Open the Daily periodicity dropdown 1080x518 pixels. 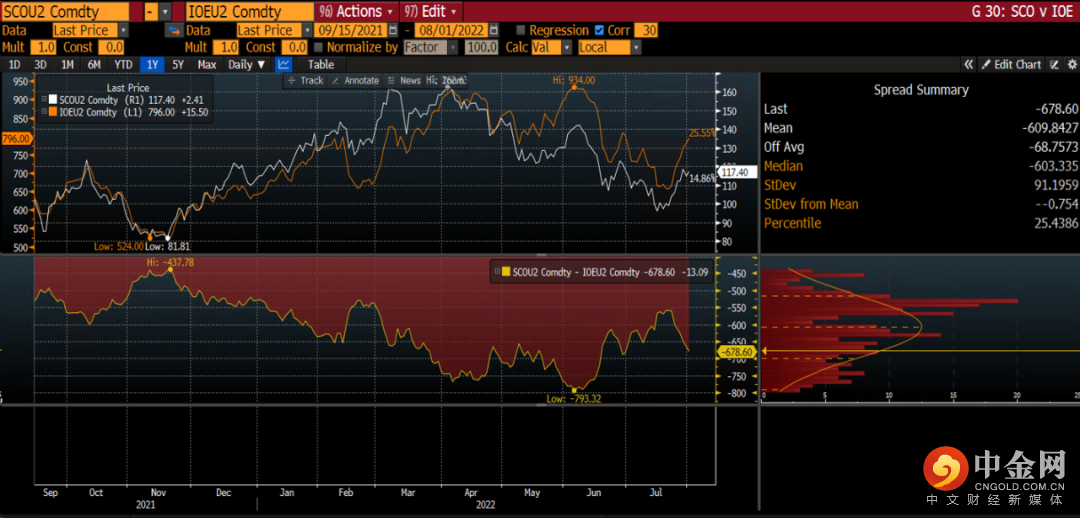[247, 64]
